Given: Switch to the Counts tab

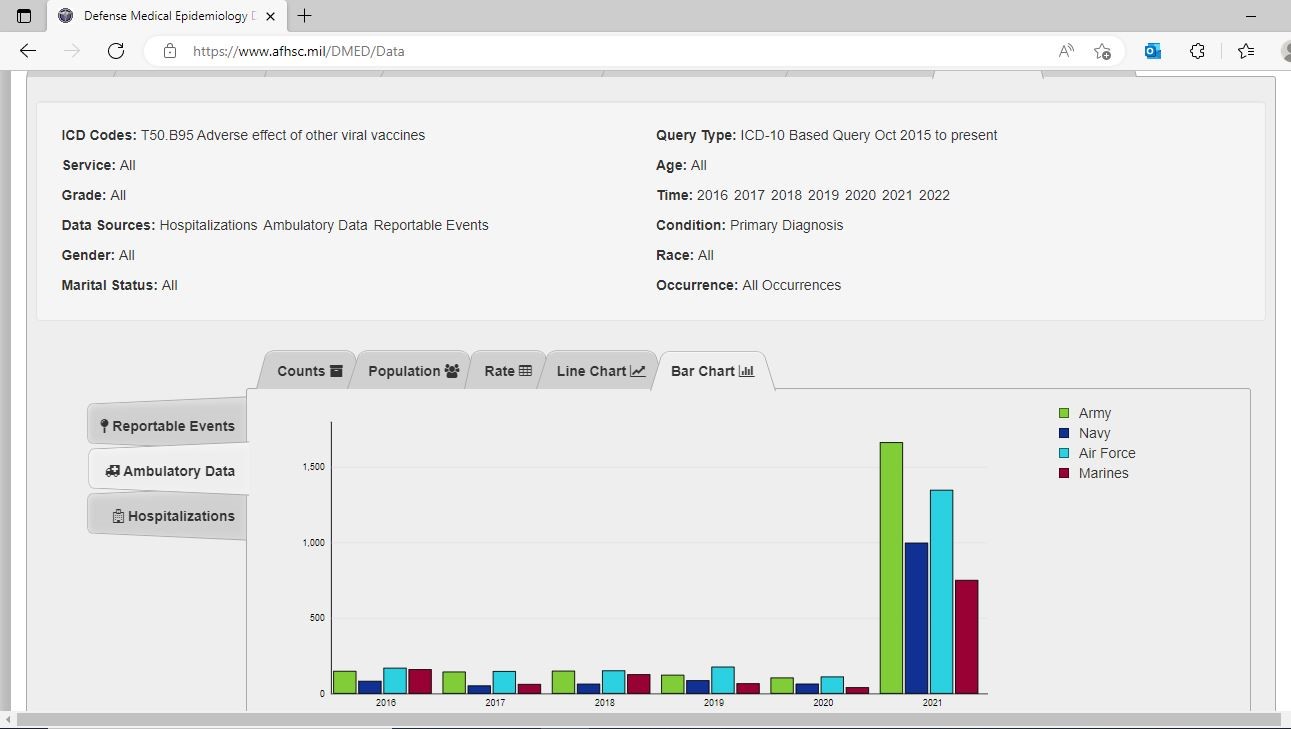Looking at the screenshot, I should pyautogui.click(x=309, y=371).
